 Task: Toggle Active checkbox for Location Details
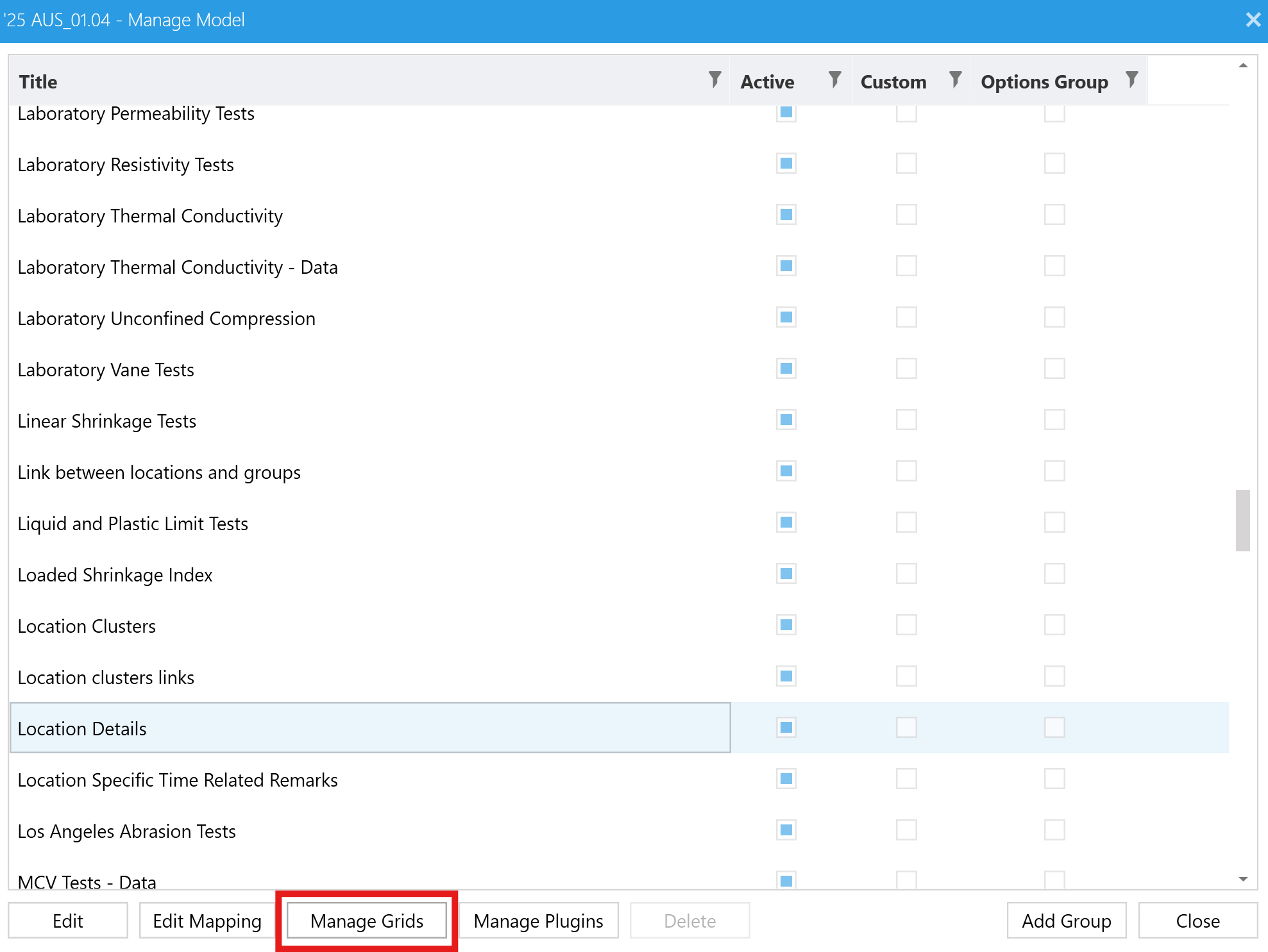click(786, 728)
